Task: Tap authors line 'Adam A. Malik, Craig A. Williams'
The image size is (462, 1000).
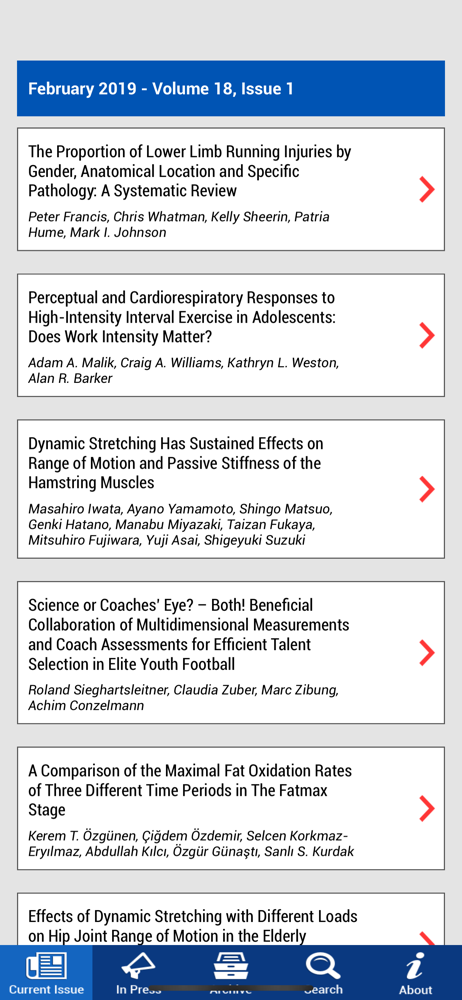Action: click(184, 371)
